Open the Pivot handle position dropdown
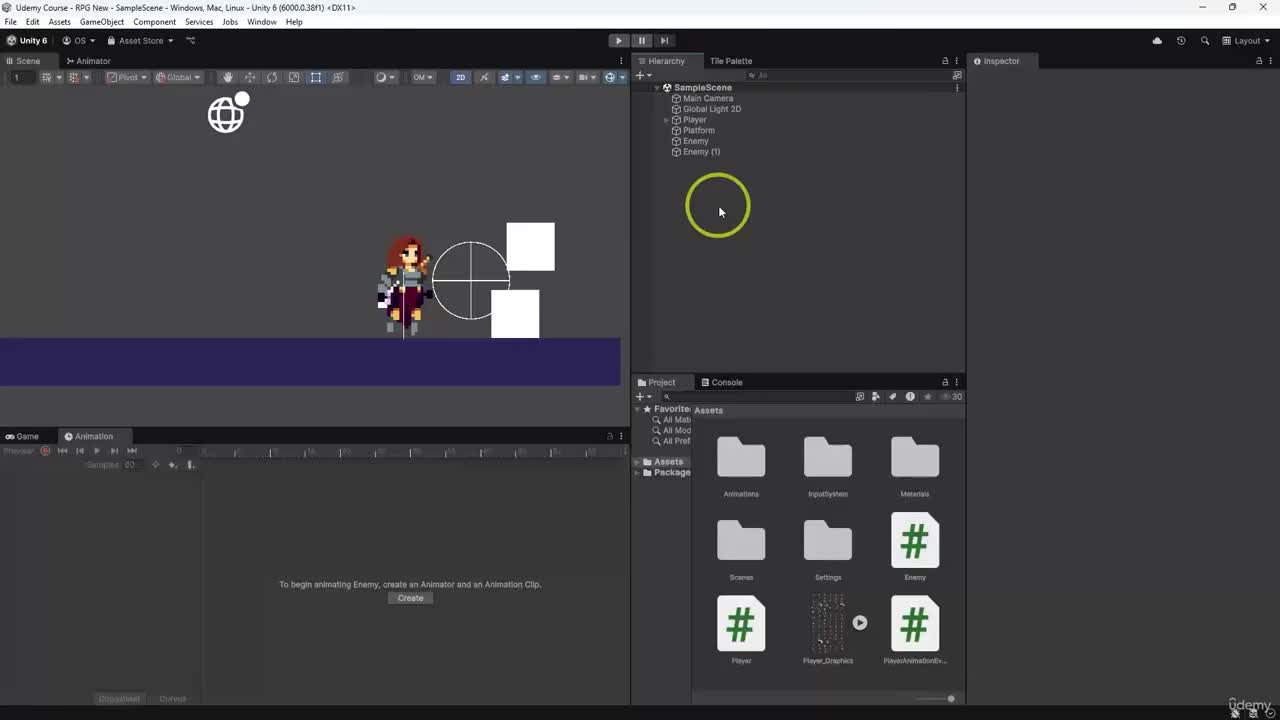 (128, 77)
